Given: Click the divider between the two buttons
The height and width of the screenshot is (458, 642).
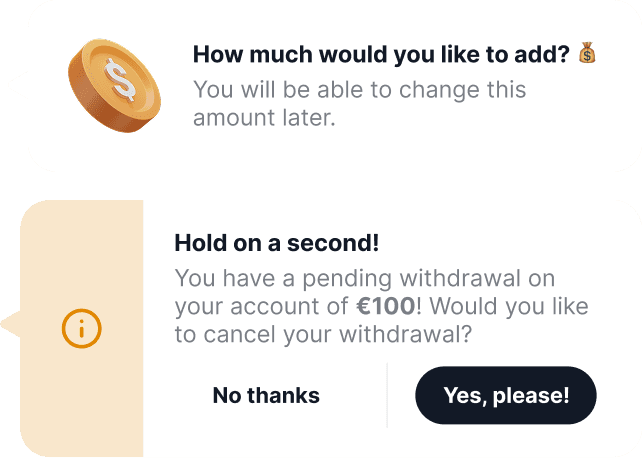Looking at the screenshot, I should 387,395.
